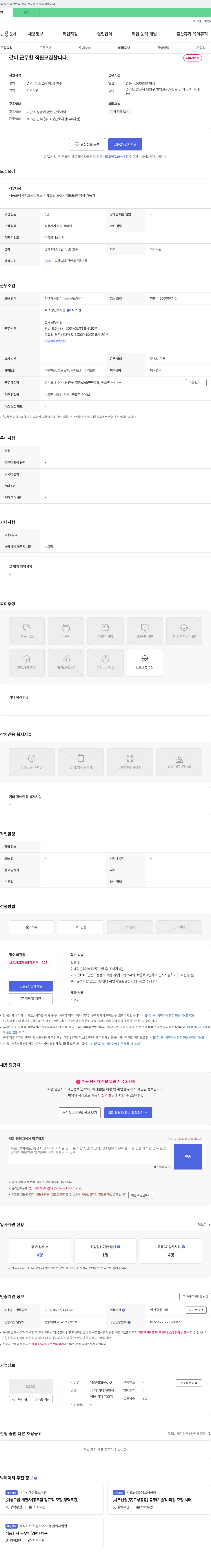
Task: Click the 면접 screening step icon
Action: click(x=81, y=927)
